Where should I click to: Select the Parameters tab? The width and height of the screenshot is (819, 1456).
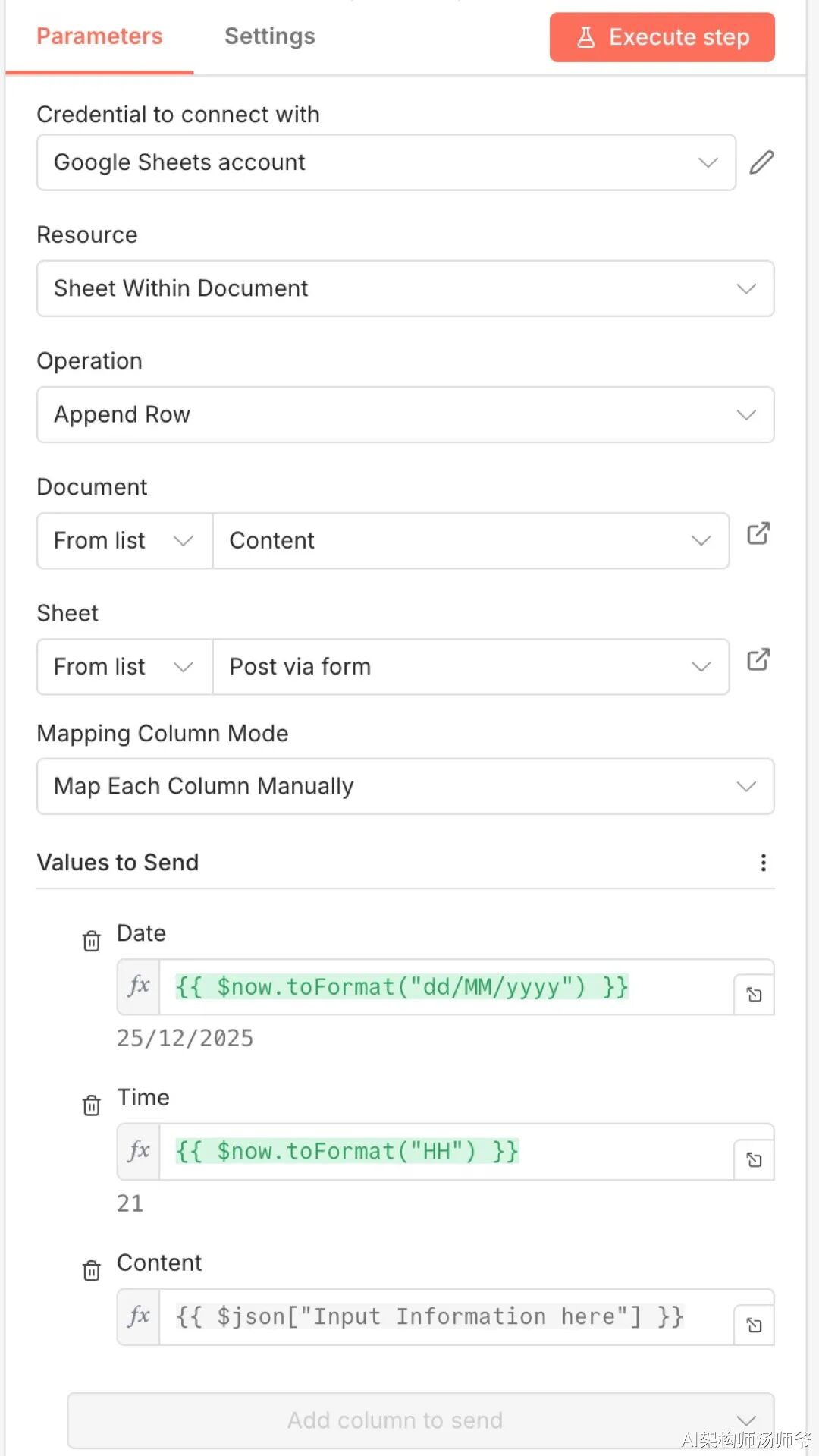pyautogui.click(x=99, y=36)
